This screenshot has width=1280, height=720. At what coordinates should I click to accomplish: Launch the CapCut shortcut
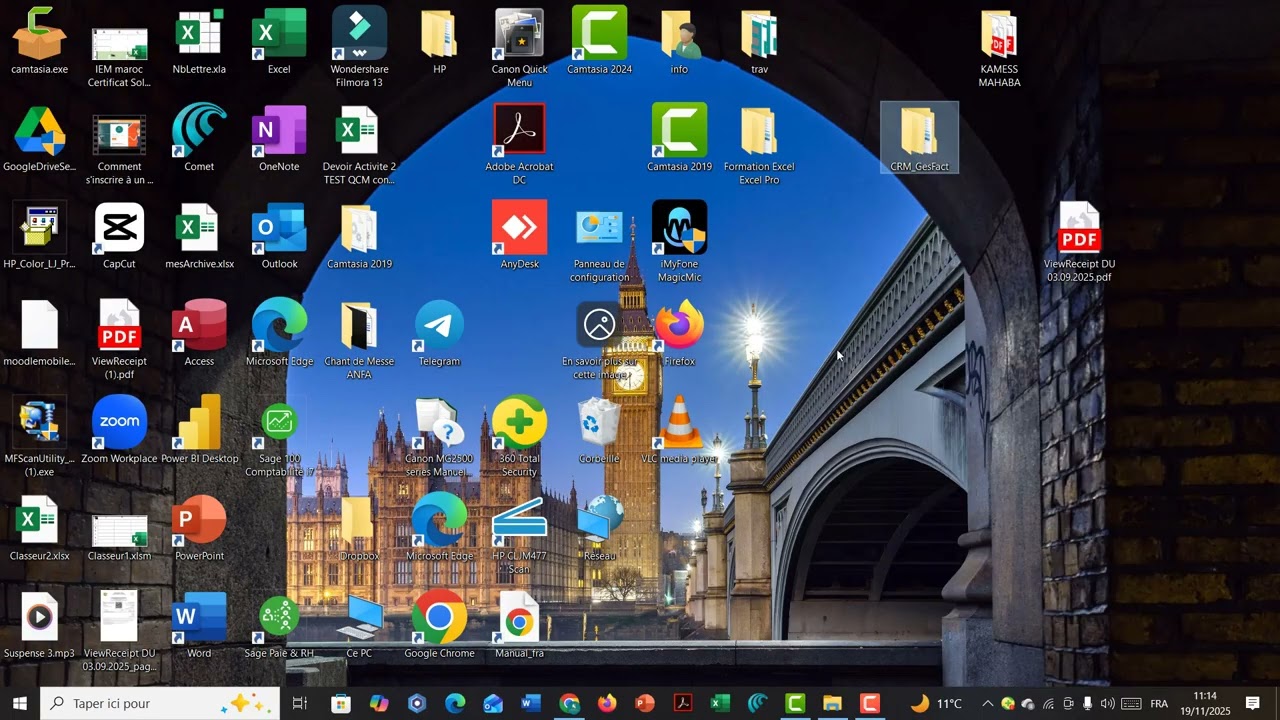click(119, 237)
